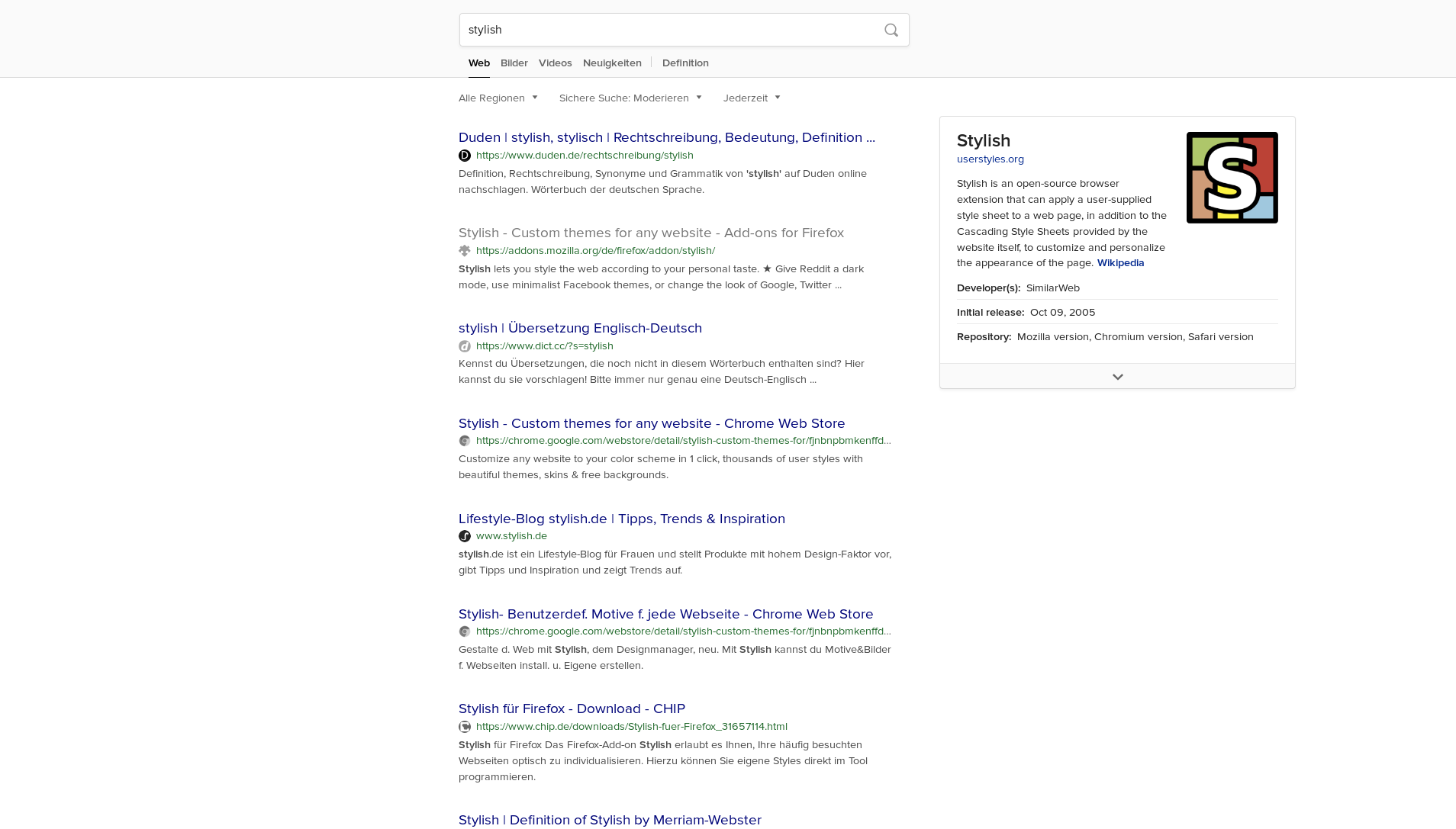Viewport: 1456px width, 829px height.
Task: Click the Chrome favicon beside the 'Benutzerdef. Motive' result
Action: click(465, 631)
